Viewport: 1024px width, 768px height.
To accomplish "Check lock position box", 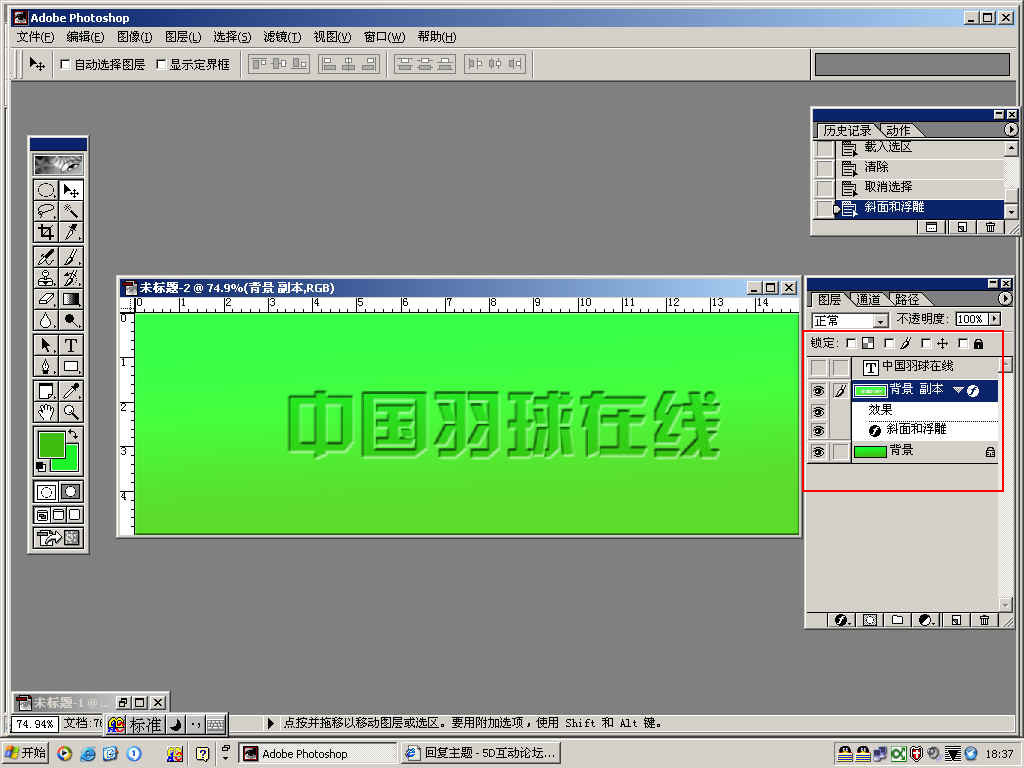I will pos(925,343).
